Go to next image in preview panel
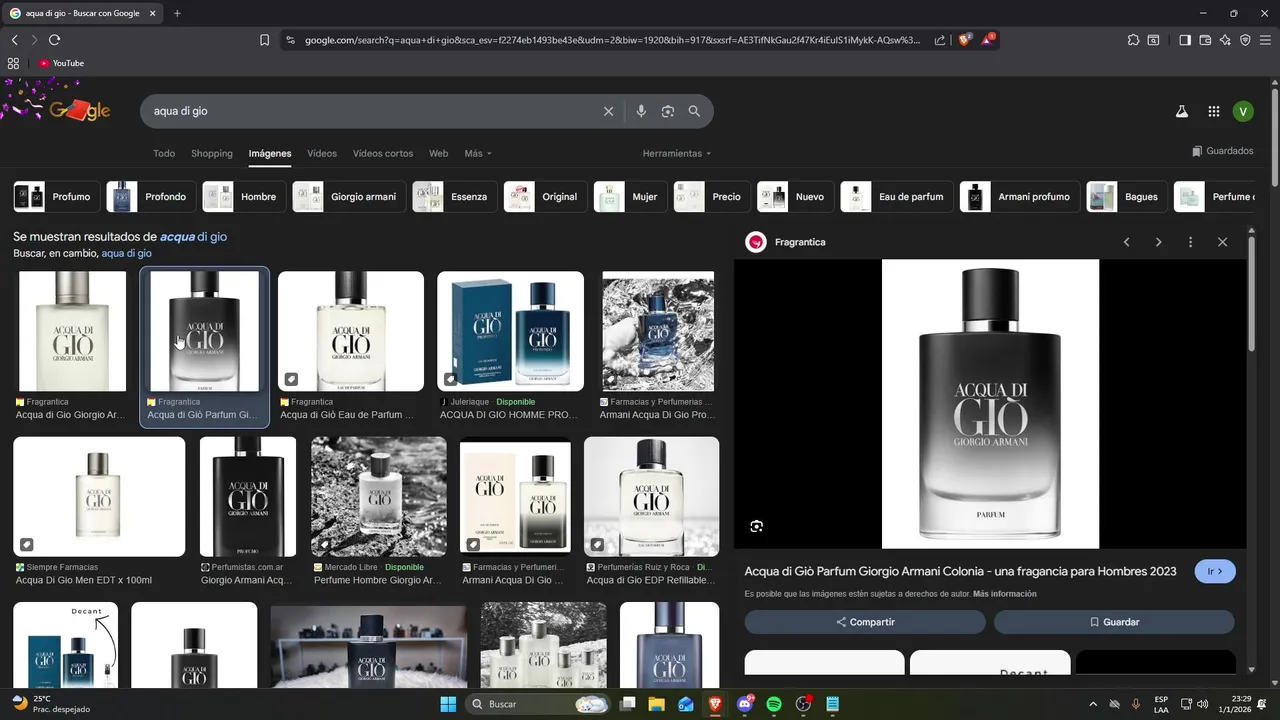The width and height of the screenshot is (1280, 720). pos(1159,242)
